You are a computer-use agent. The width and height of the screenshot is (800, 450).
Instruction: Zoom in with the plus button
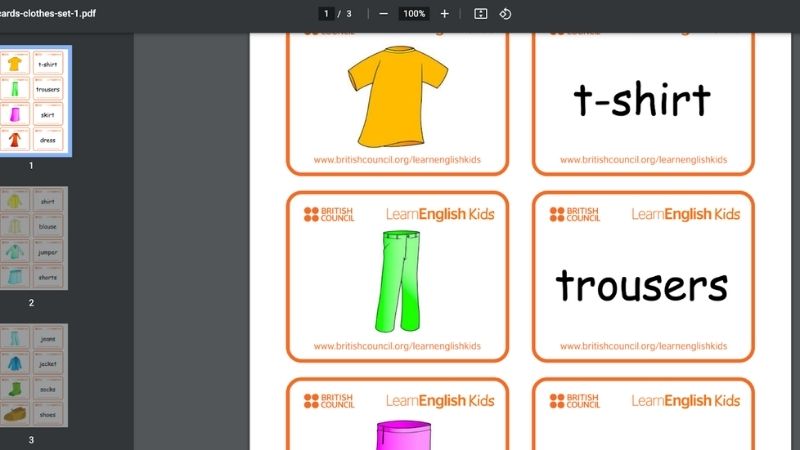click(444, 14)
